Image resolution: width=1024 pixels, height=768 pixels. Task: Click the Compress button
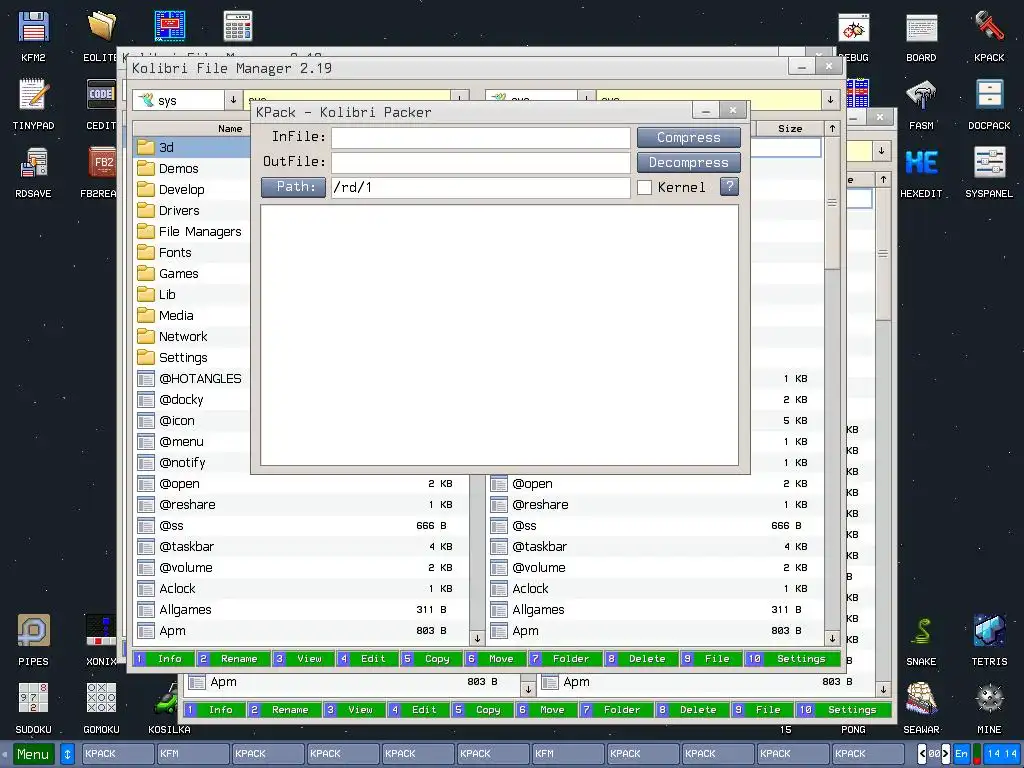tap(689, 138)
